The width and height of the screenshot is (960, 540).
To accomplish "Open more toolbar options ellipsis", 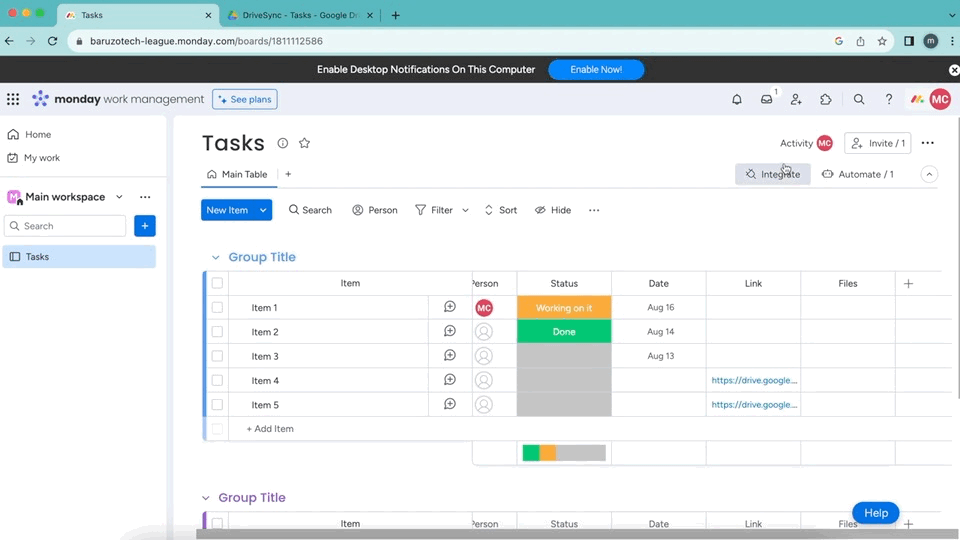I will (594, 210).
